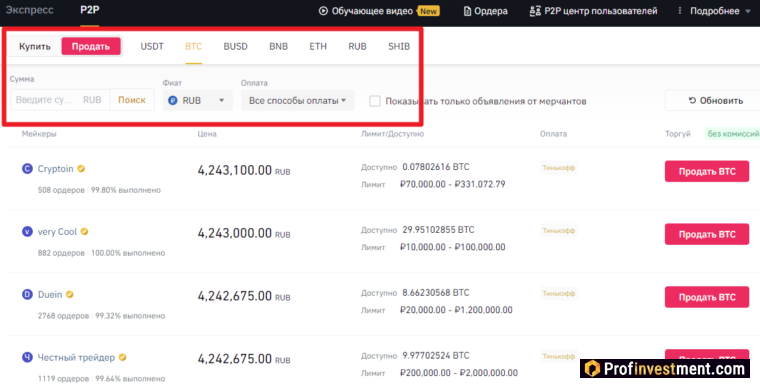760x388 pixels.
Task: Open Cryptoin's maker profile
Action: tap(56, 169)
